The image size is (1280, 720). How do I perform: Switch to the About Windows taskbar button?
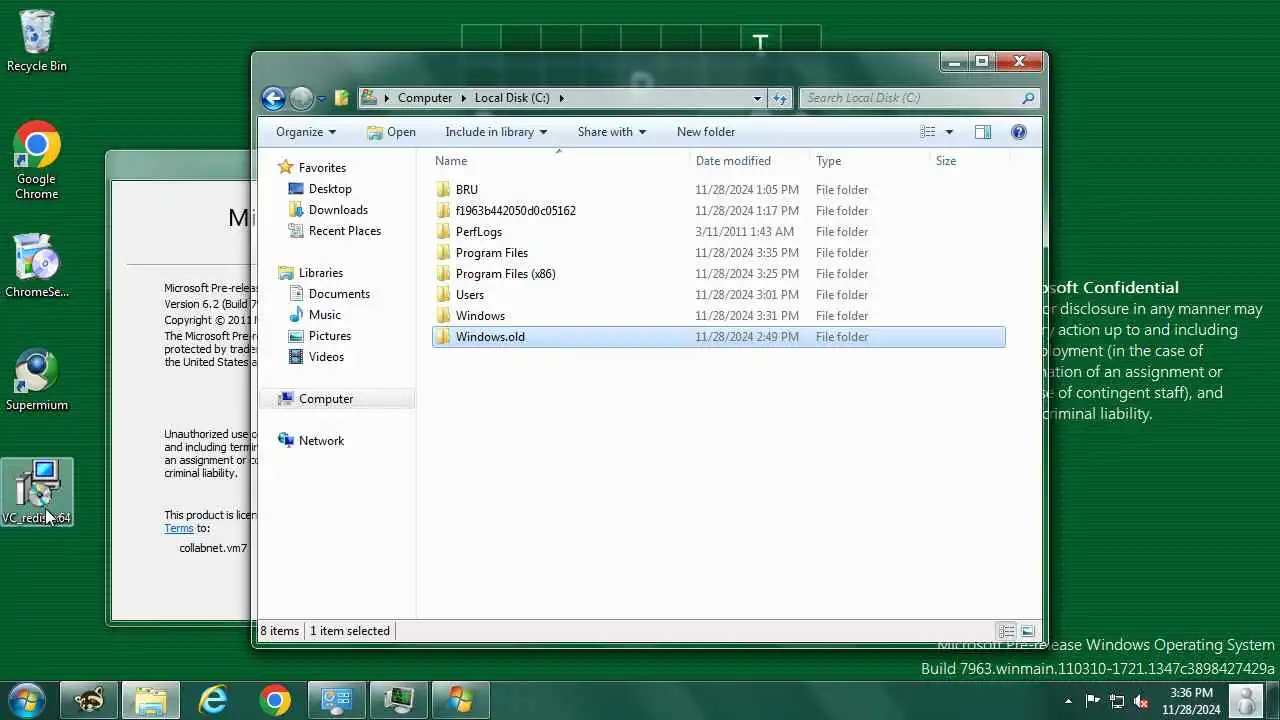click(461, 701)
